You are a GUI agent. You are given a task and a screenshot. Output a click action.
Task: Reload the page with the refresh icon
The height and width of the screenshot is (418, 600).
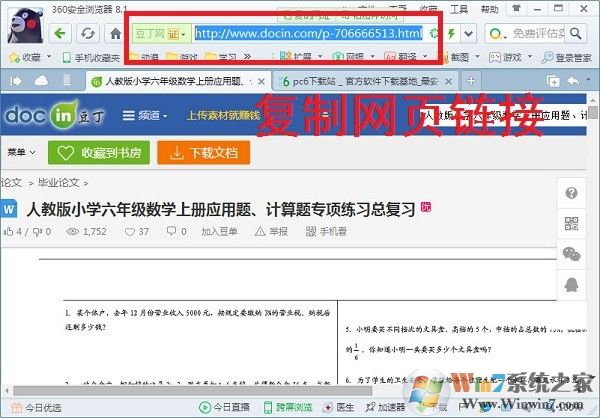(88, 34)
